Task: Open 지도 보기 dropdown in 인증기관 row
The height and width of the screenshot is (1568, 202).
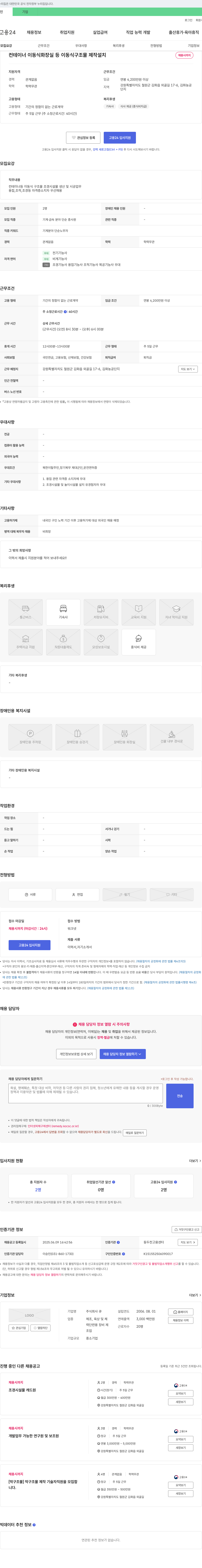Action: (187, 1242)
